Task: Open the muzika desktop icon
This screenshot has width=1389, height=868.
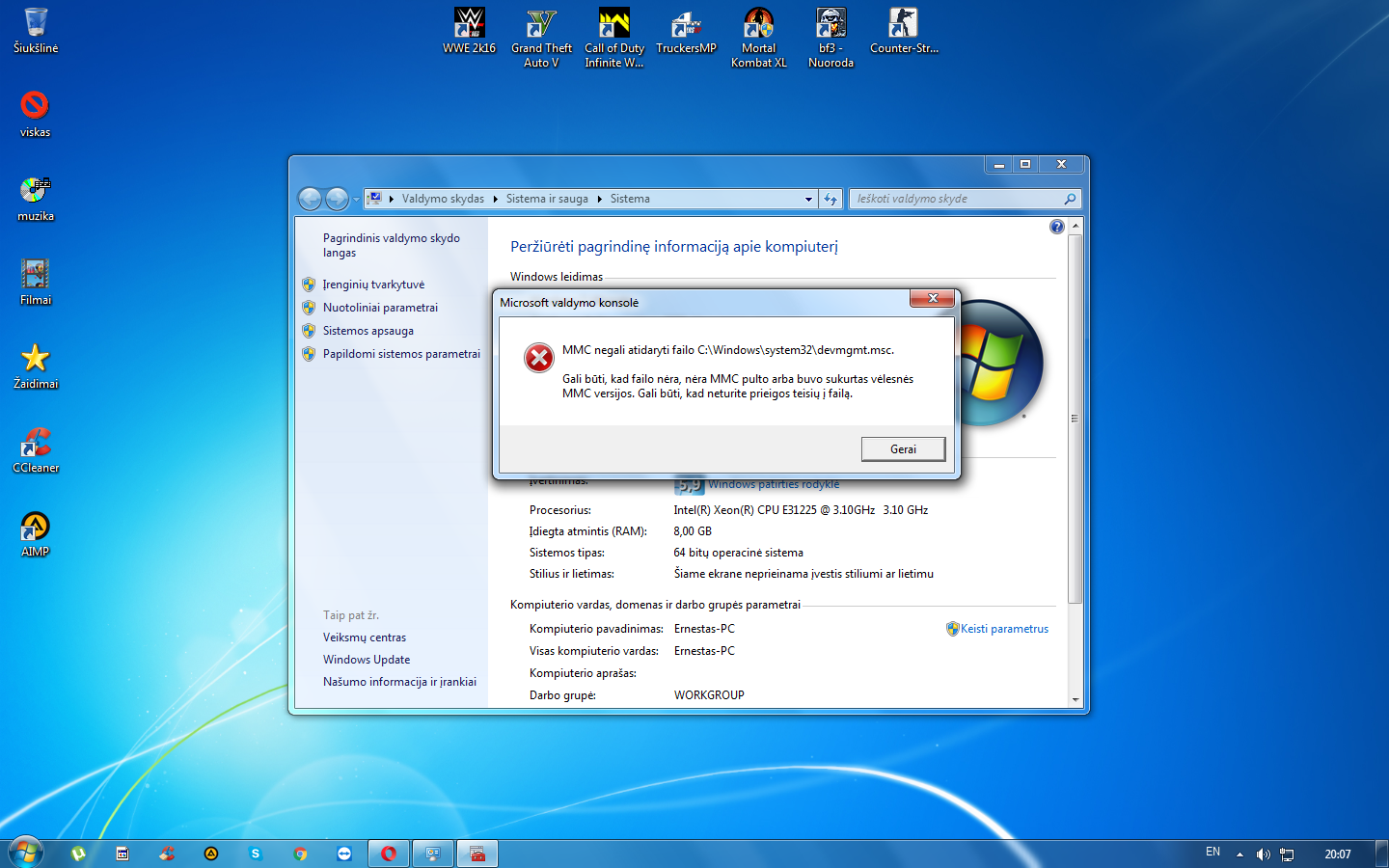Action: click(x=35, y=198)
